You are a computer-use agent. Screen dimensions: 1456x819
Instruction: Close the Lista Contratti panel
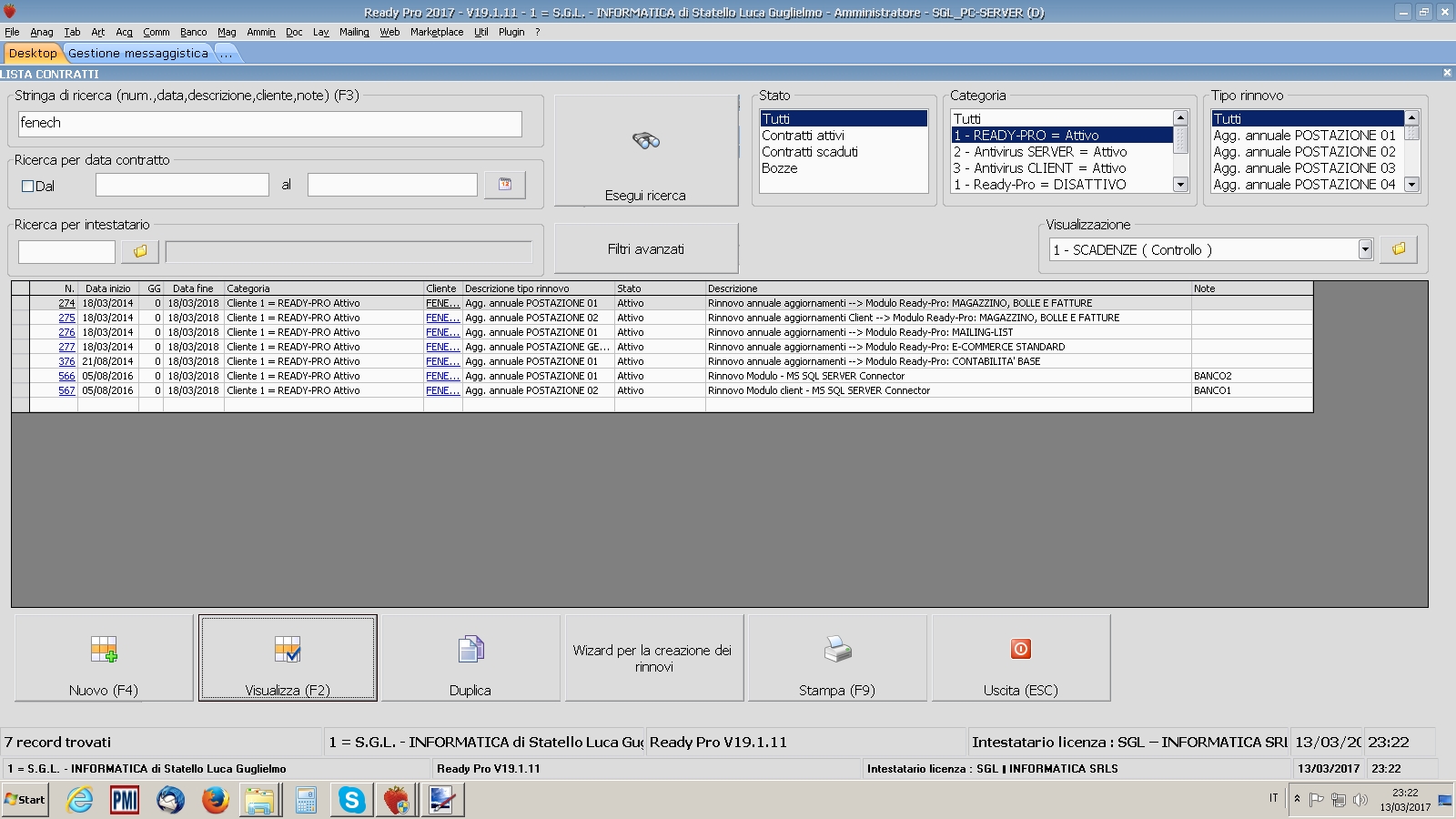pyautogui.click(x=1447, y=73)
